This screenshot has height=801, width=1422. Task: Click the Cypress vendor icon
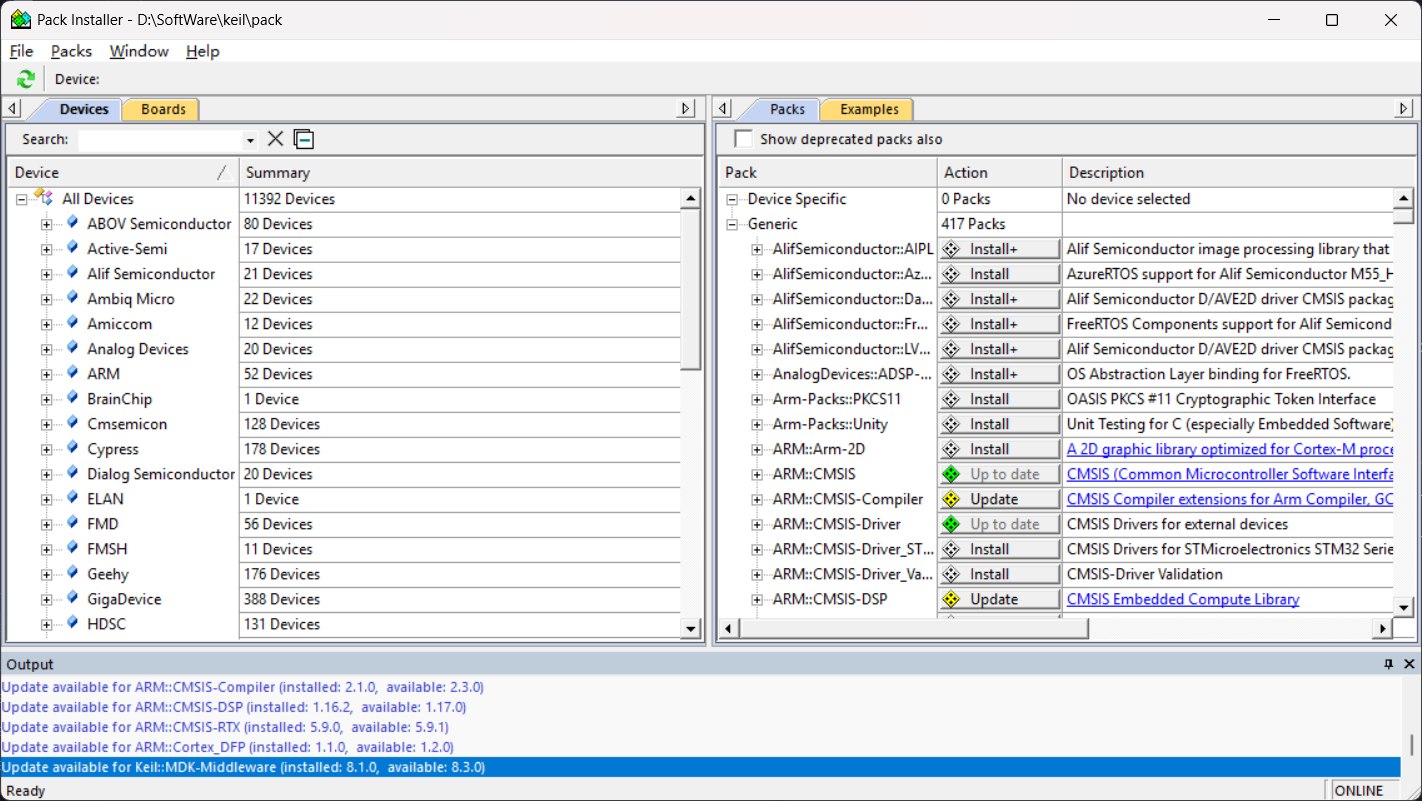[72, 448]
